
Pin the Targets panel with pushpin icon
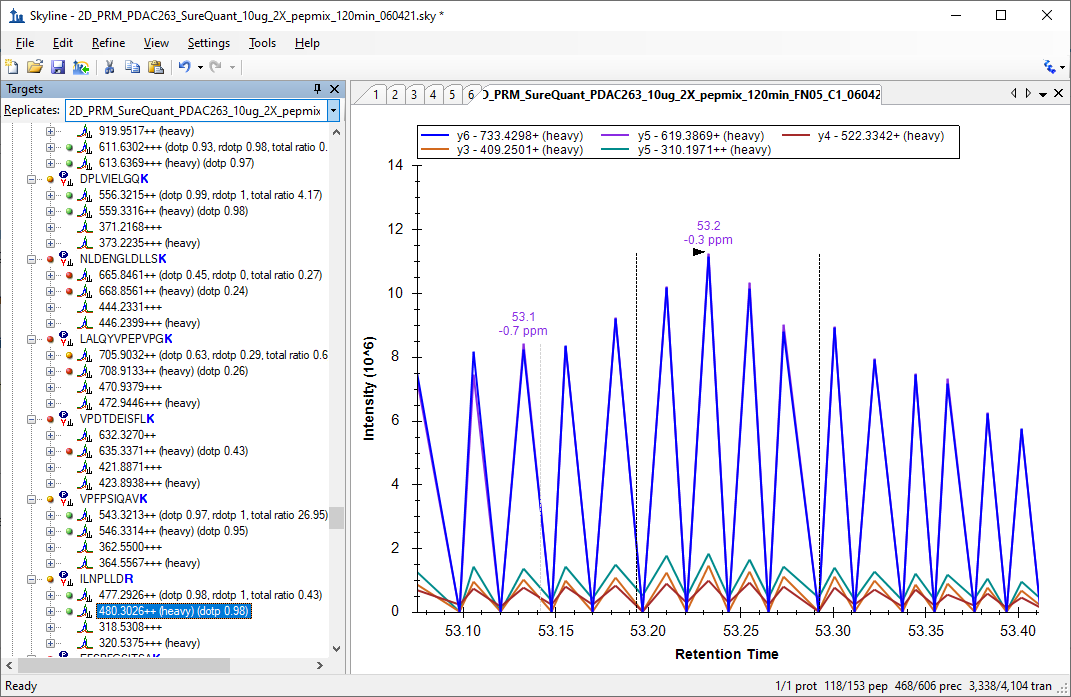(318, 89)
